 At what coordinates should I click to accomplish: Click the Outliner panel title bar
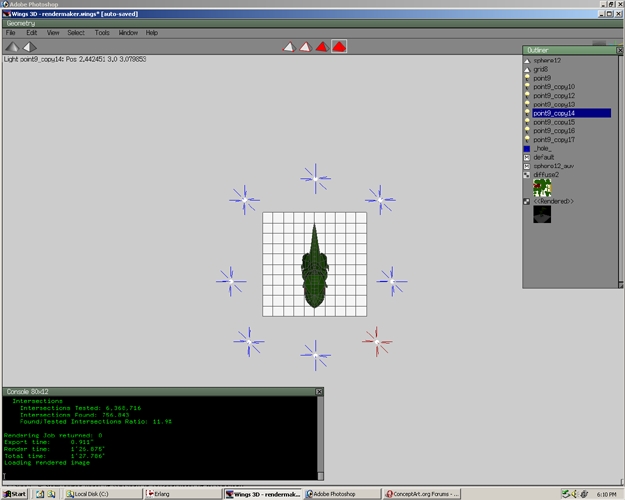570,50
